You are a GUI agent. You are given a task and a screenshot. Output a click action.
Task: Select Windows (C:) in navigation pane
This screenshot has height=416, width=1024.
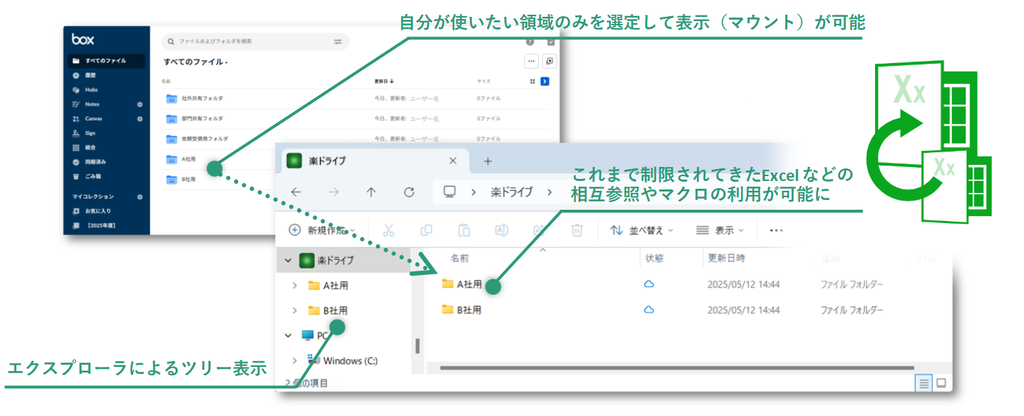(342, 360)
